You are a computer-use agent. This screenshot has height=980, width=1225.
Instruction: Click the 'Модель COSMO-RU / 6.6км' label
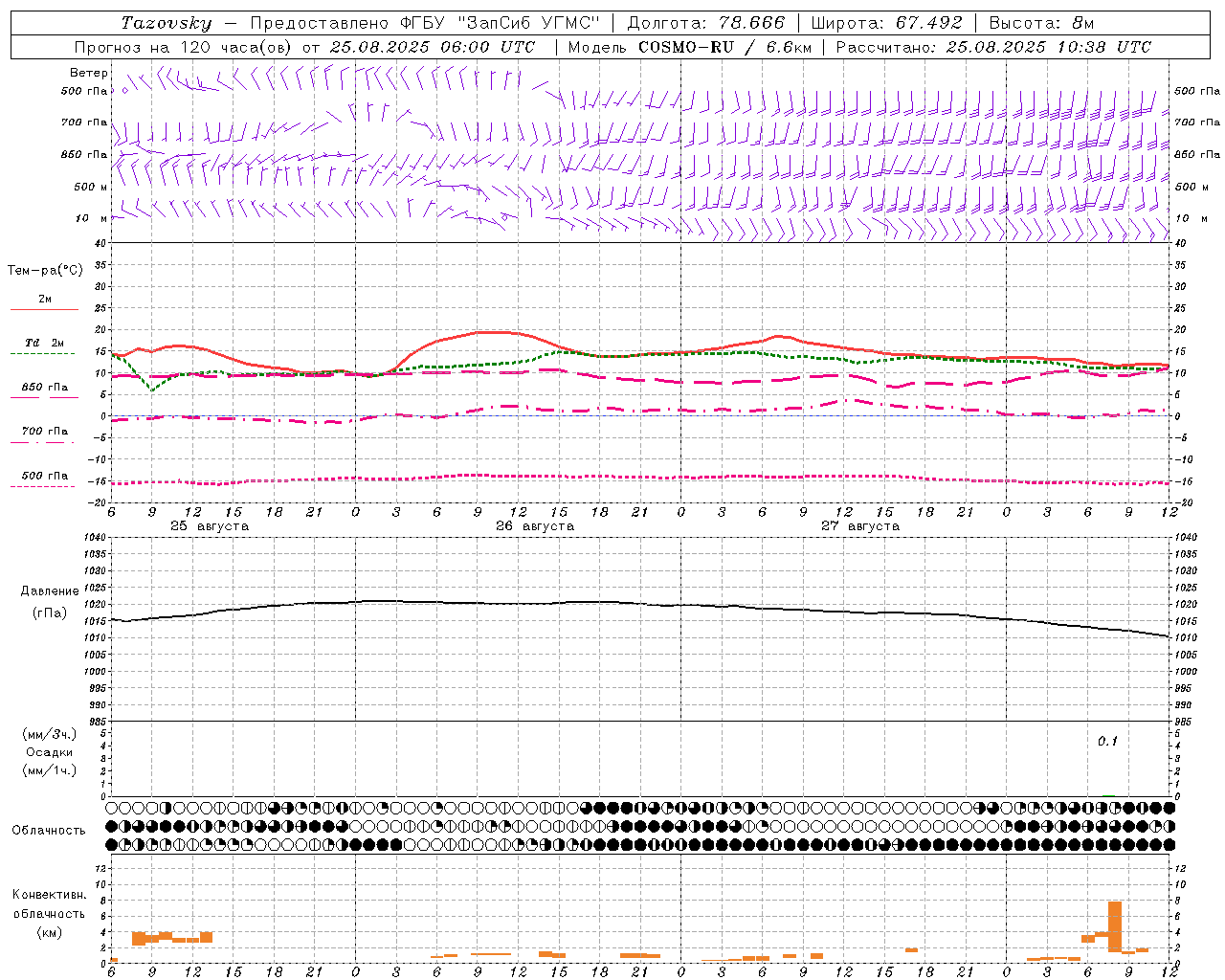point(690,47)
